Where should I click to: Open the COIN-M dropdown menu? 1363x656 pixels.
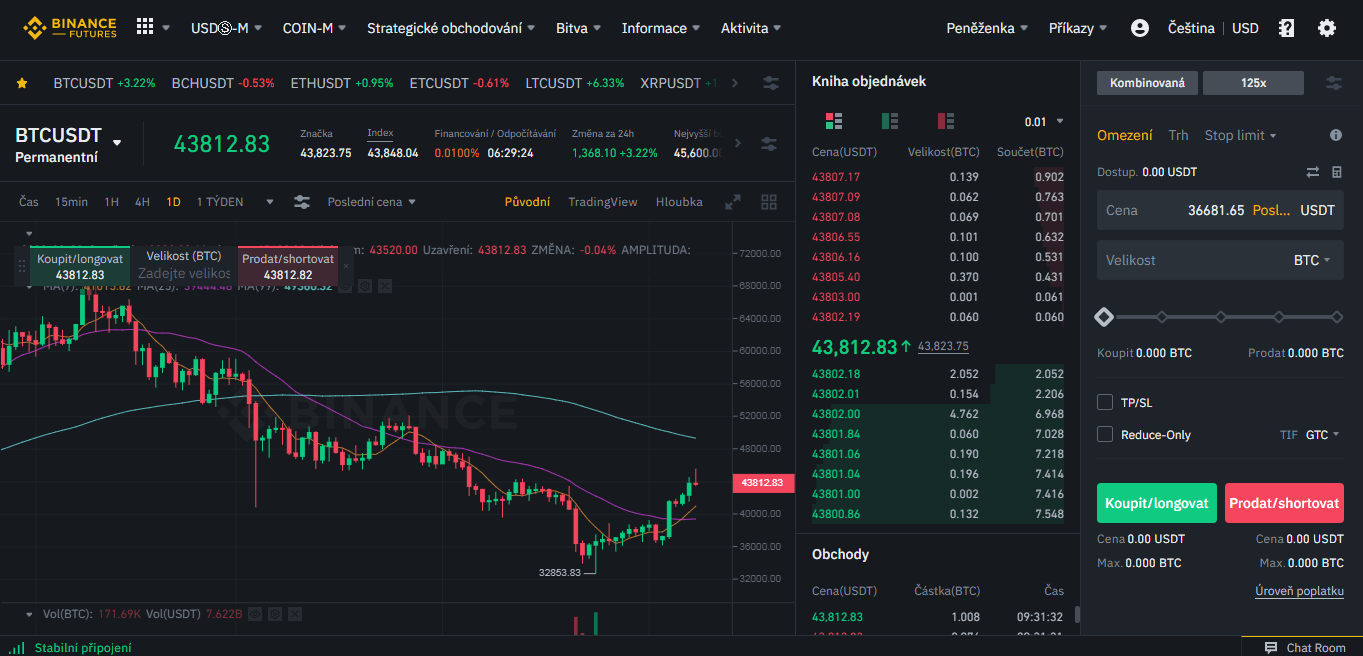[314, 28]
